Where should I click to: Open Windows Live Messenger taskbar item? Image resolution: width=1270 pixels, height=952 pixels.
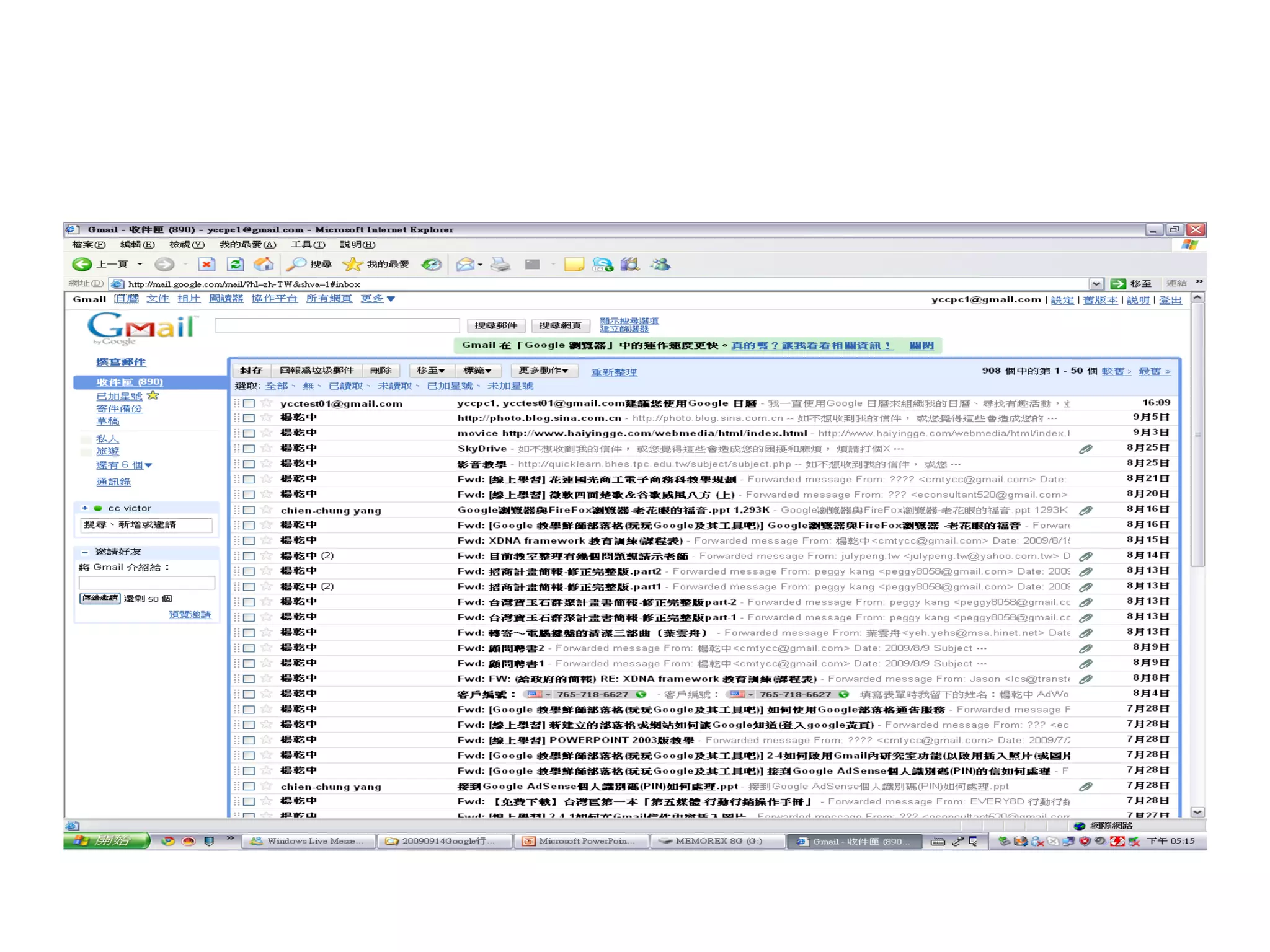(x=308, y=841)
